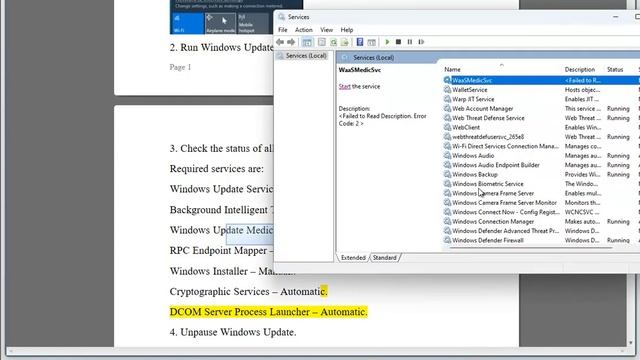Image resolution: width=640 pixels, height=360 pixels.
Task: Toggle the Show/Hide Action Pane icon
Action: coord(371,42)
